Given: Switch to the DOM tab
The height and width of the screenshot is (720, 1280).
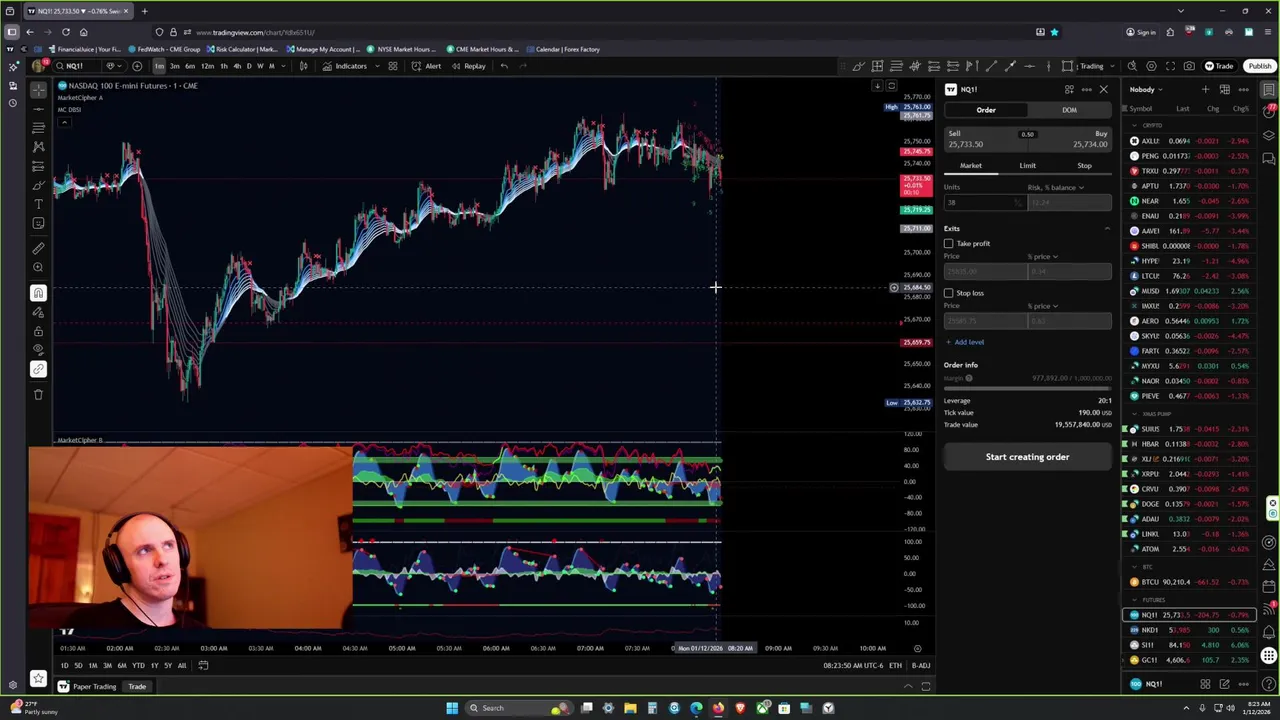Looking at the screenshot, I should (x=1069, y=110).
